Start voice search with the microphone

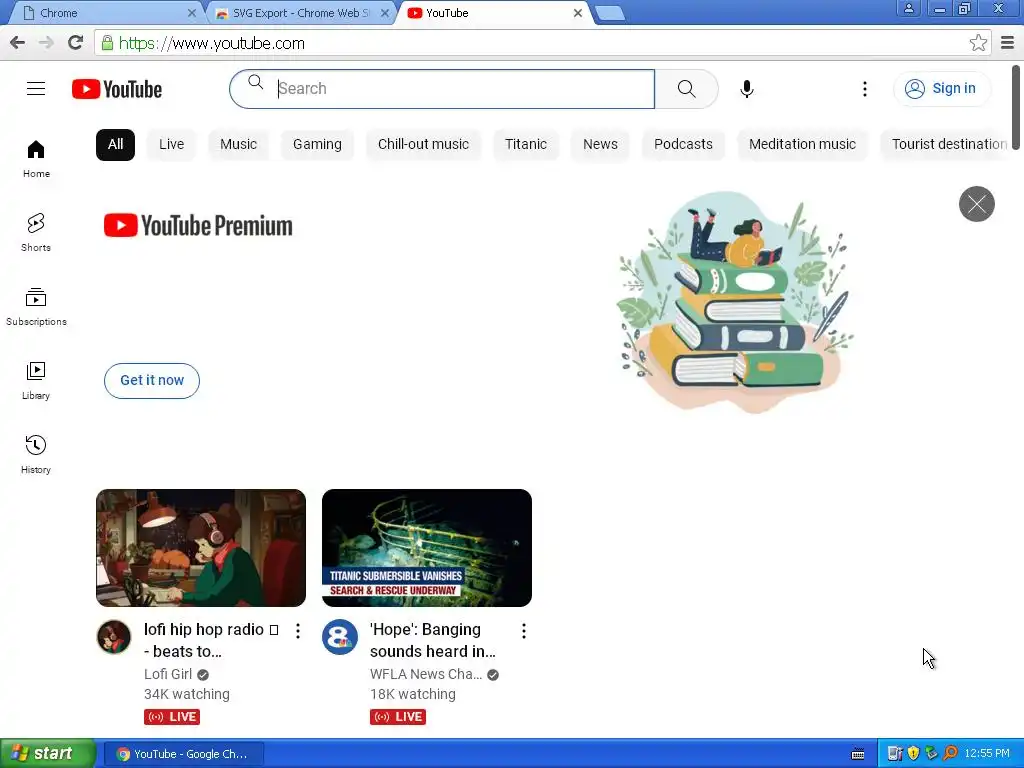[747, 89]
